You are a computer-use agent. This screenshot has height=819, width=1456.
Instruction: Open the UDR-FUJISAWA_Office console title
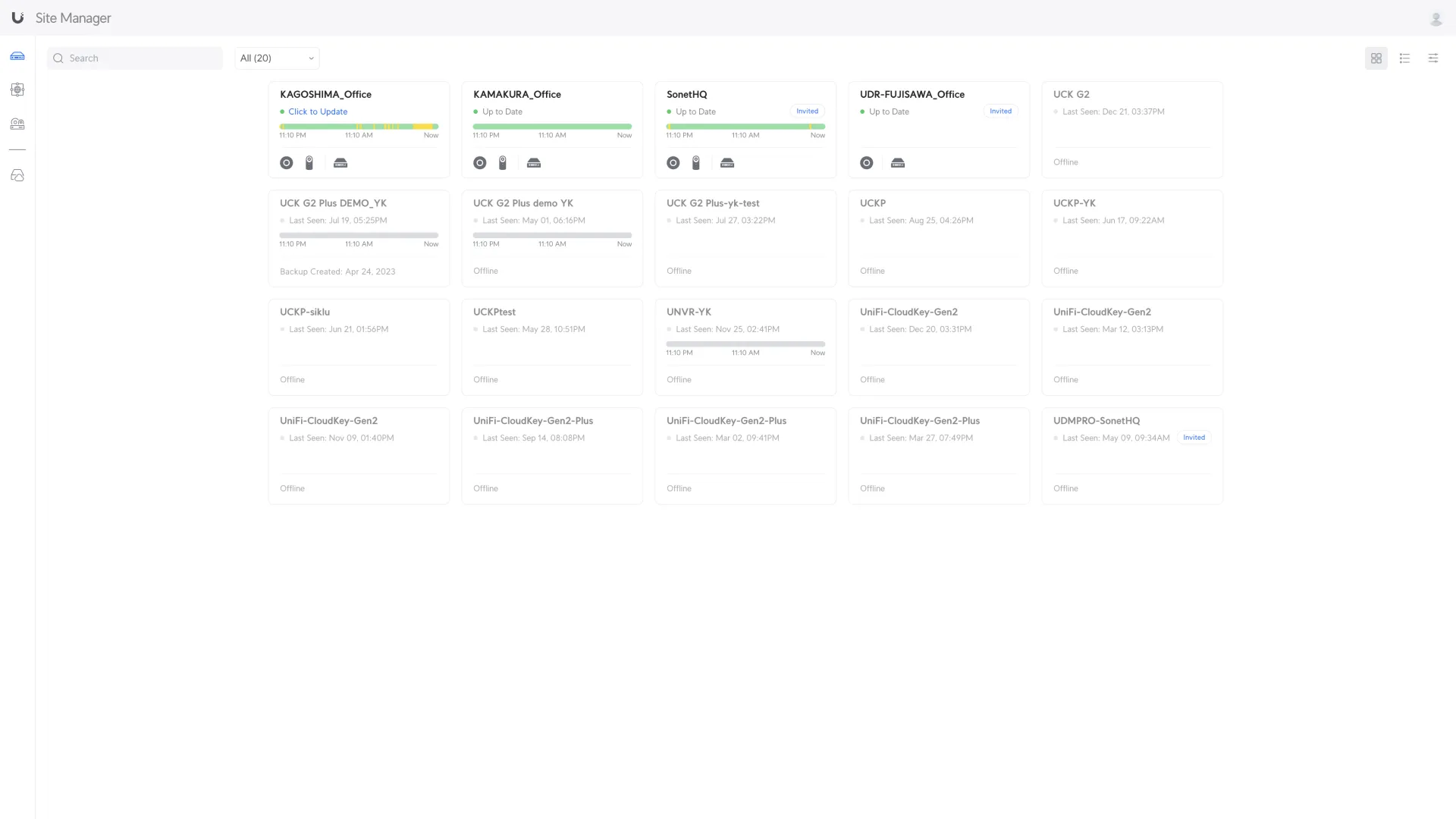click(912, 94)
